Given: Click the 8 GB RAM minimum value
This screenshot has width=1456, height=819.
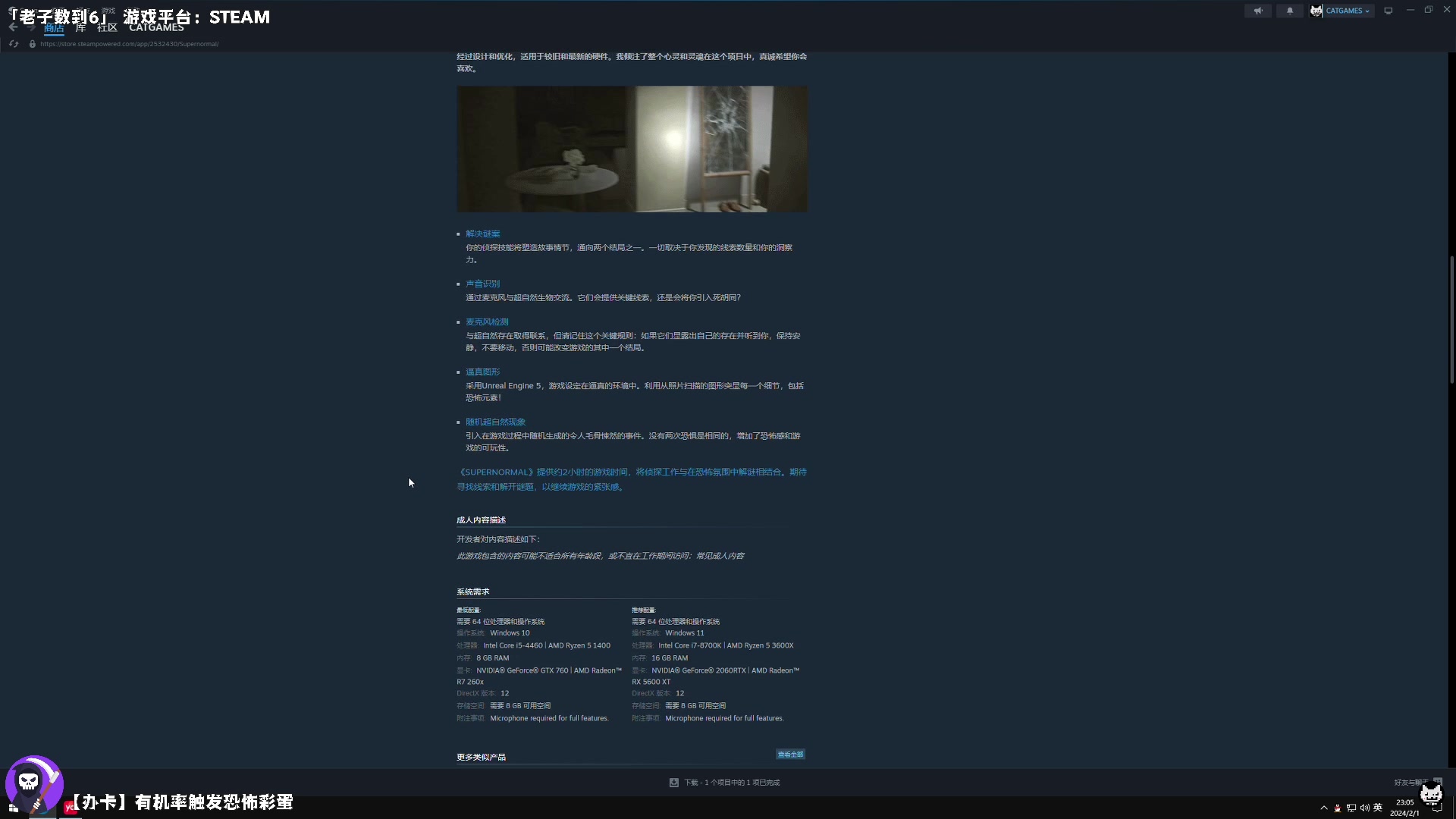Looking at the screenshot, I should point(493,658).
